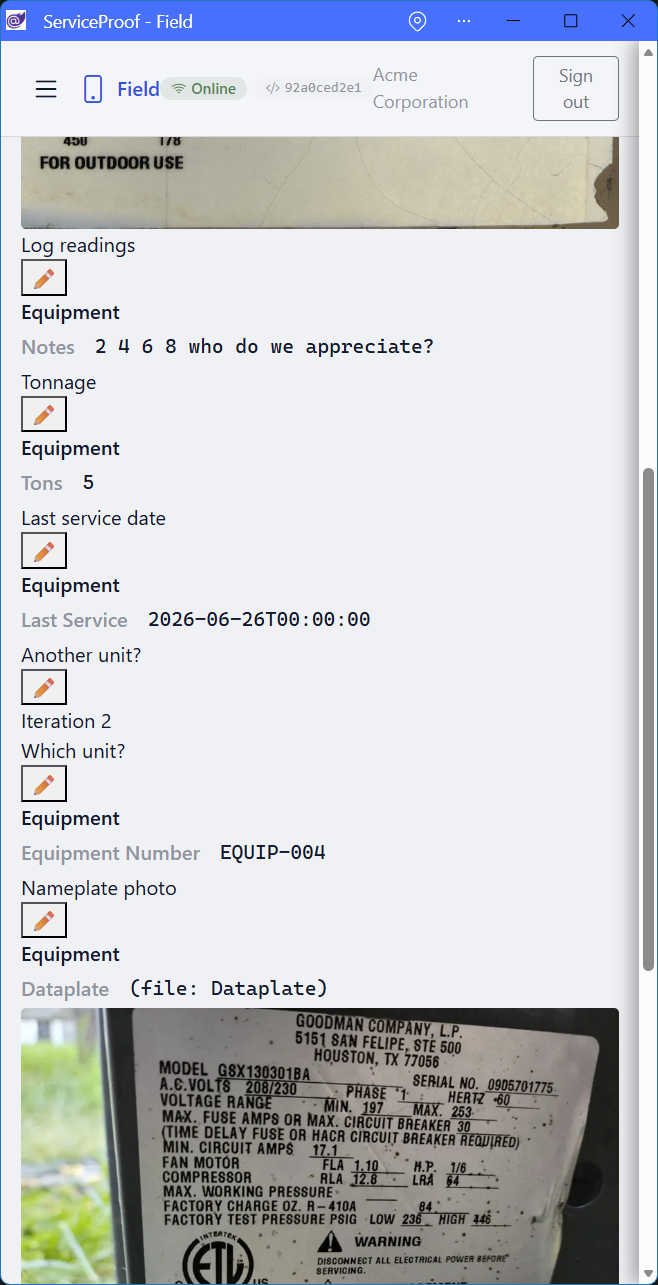Edit the Tonnage answer
Image resolution: width=658 pixels, height=1285 pixels.
coord(44,414)
